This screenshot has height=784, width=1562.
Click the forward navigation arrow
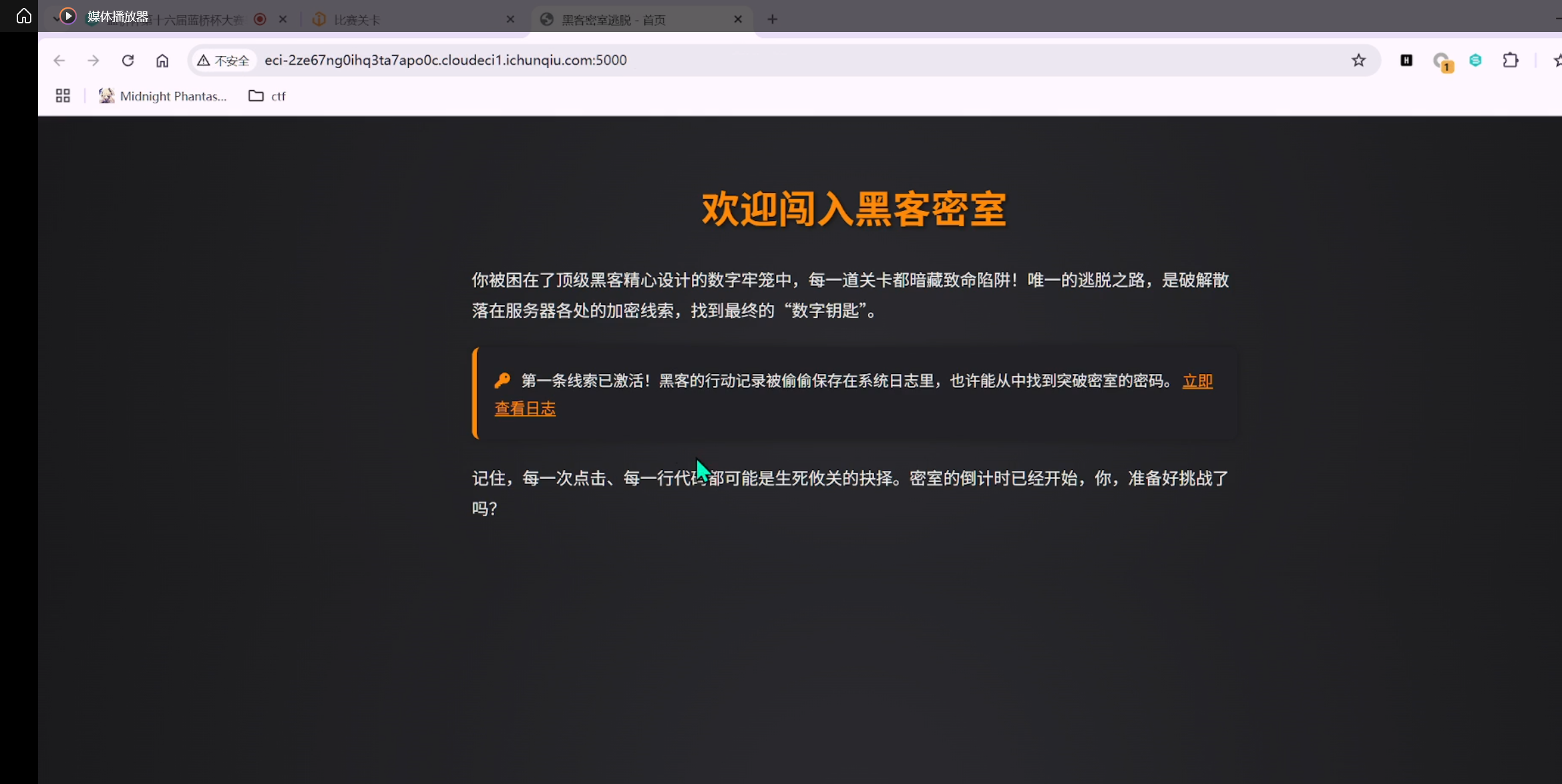[93, 60]
